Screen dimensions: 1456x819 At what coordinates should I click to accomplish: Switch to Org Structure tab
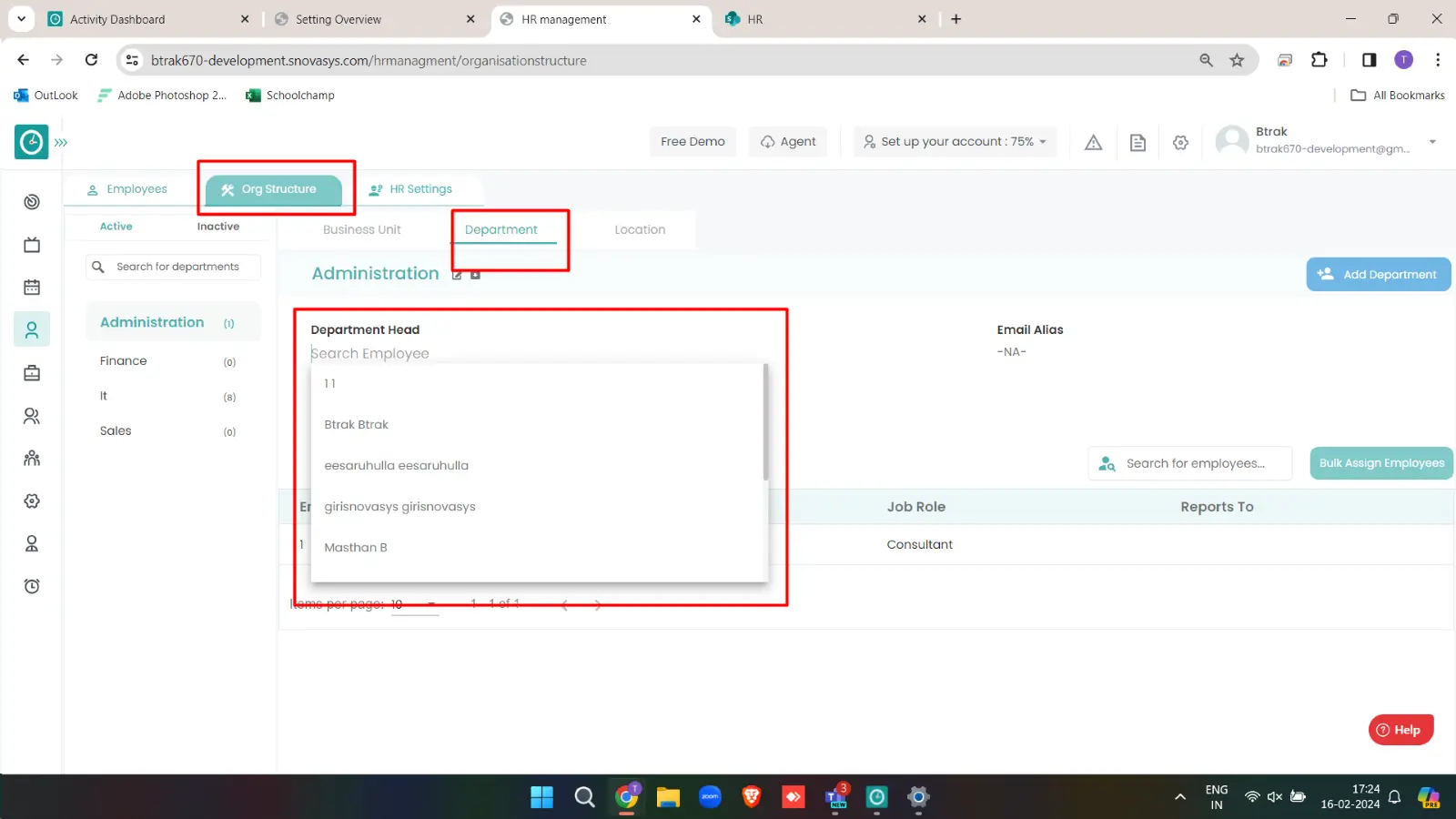(x=274, y=189)
